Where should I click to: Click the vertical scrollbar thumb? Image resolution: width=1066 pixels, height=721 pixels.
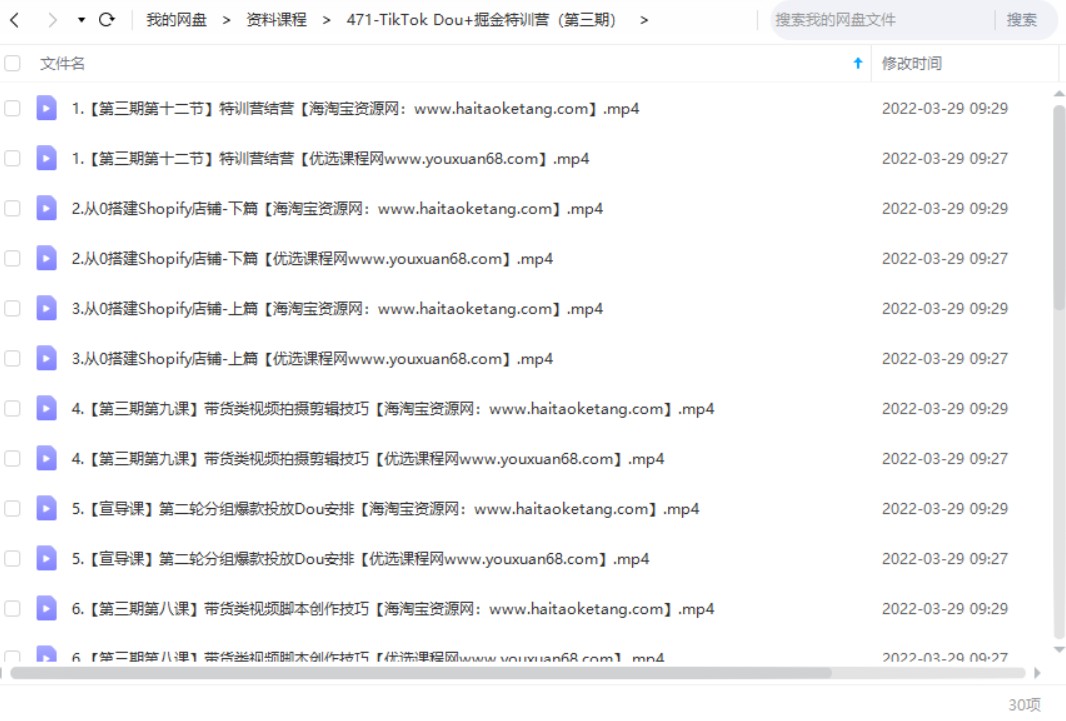tap(1059, 208)
